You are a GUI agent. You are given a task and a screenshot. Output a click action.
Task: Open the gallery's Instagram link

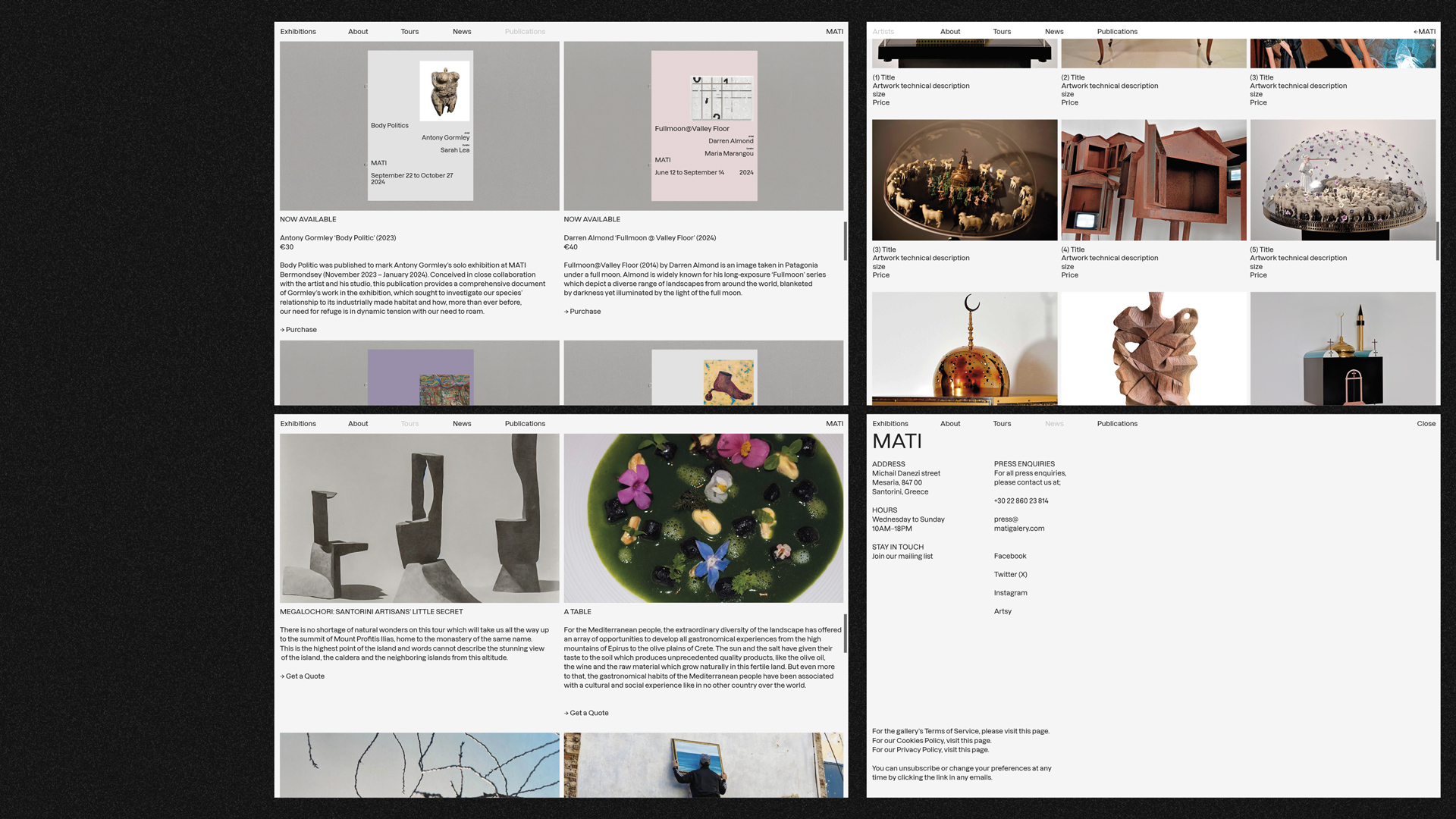1010,593
